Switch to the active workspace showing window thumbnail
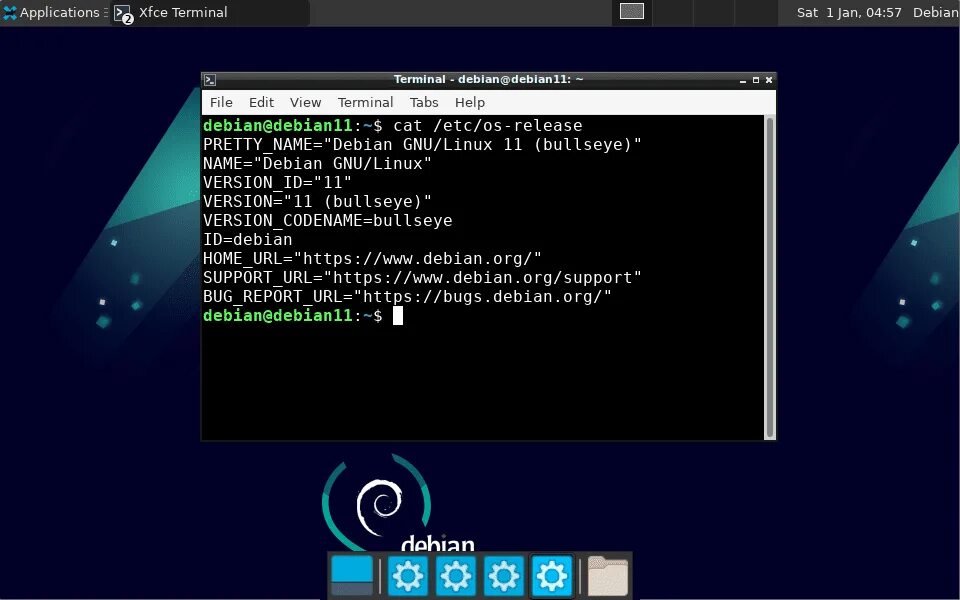The width and height of the screenshot is (960, 600). point(631,12)
